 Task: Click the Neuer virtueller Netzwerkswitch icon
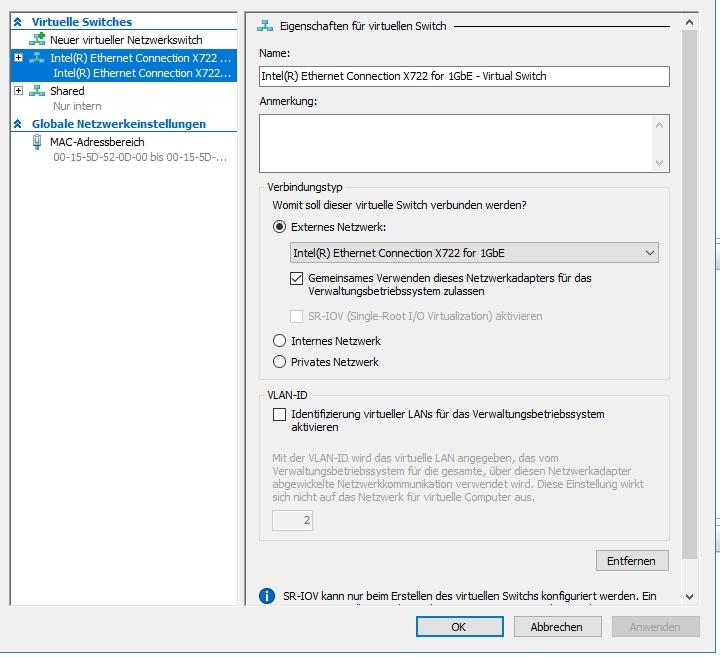37,39
